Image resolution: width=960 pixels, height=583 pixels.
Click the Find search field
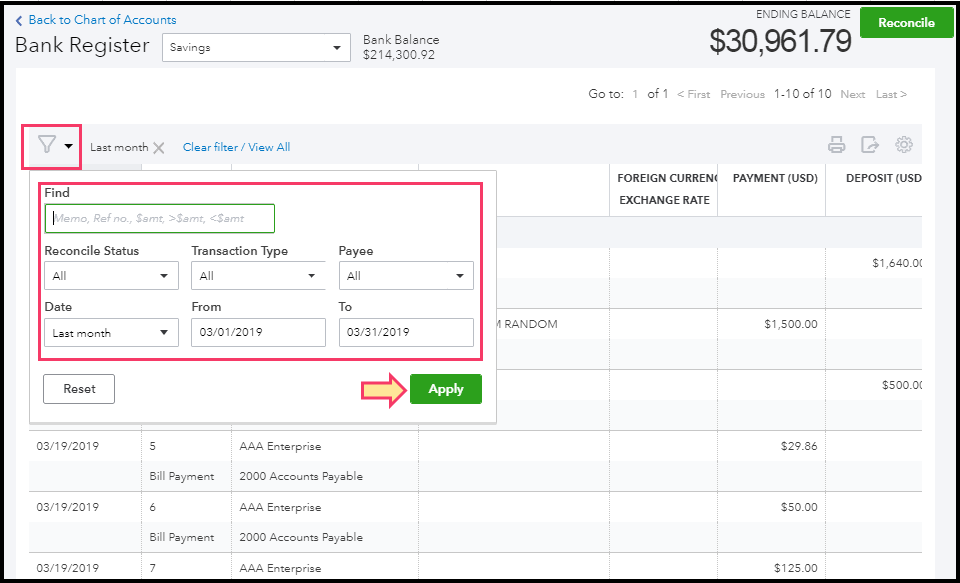coord(160,218)
